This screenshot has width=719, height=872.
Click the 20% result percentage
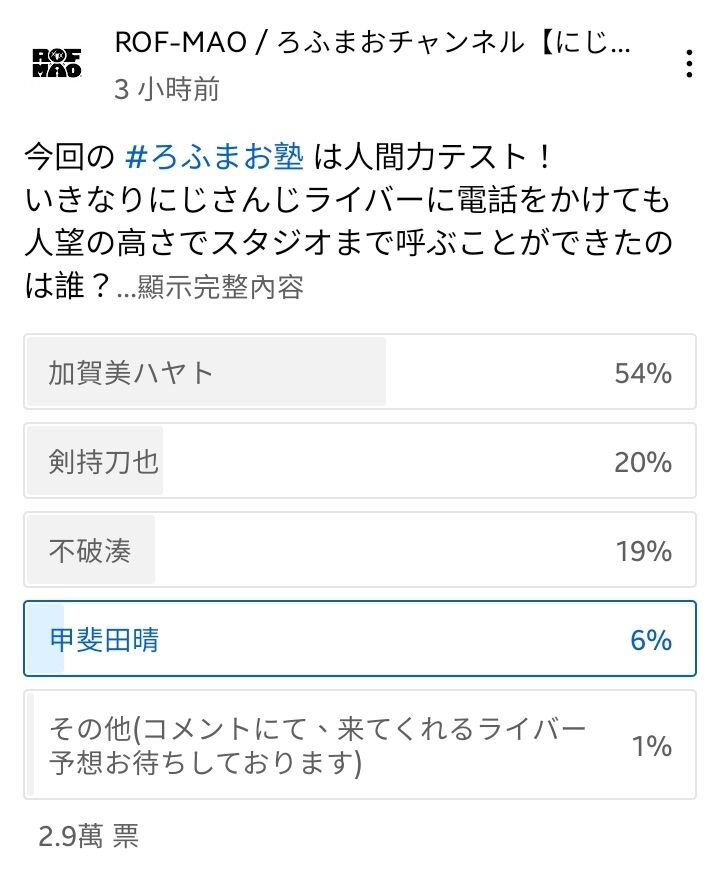(643, 462)
